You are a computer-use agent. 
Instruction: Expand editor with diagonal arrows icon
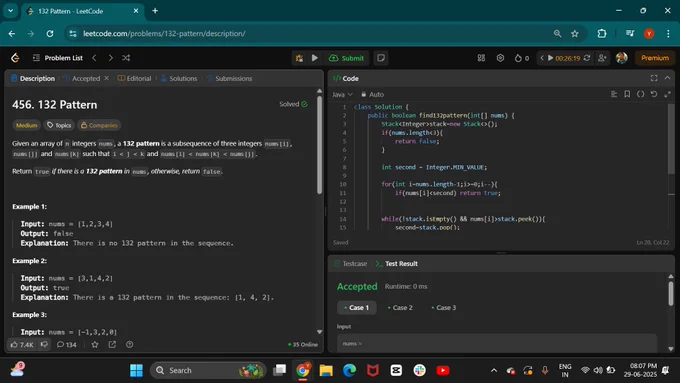coord(667,94)
